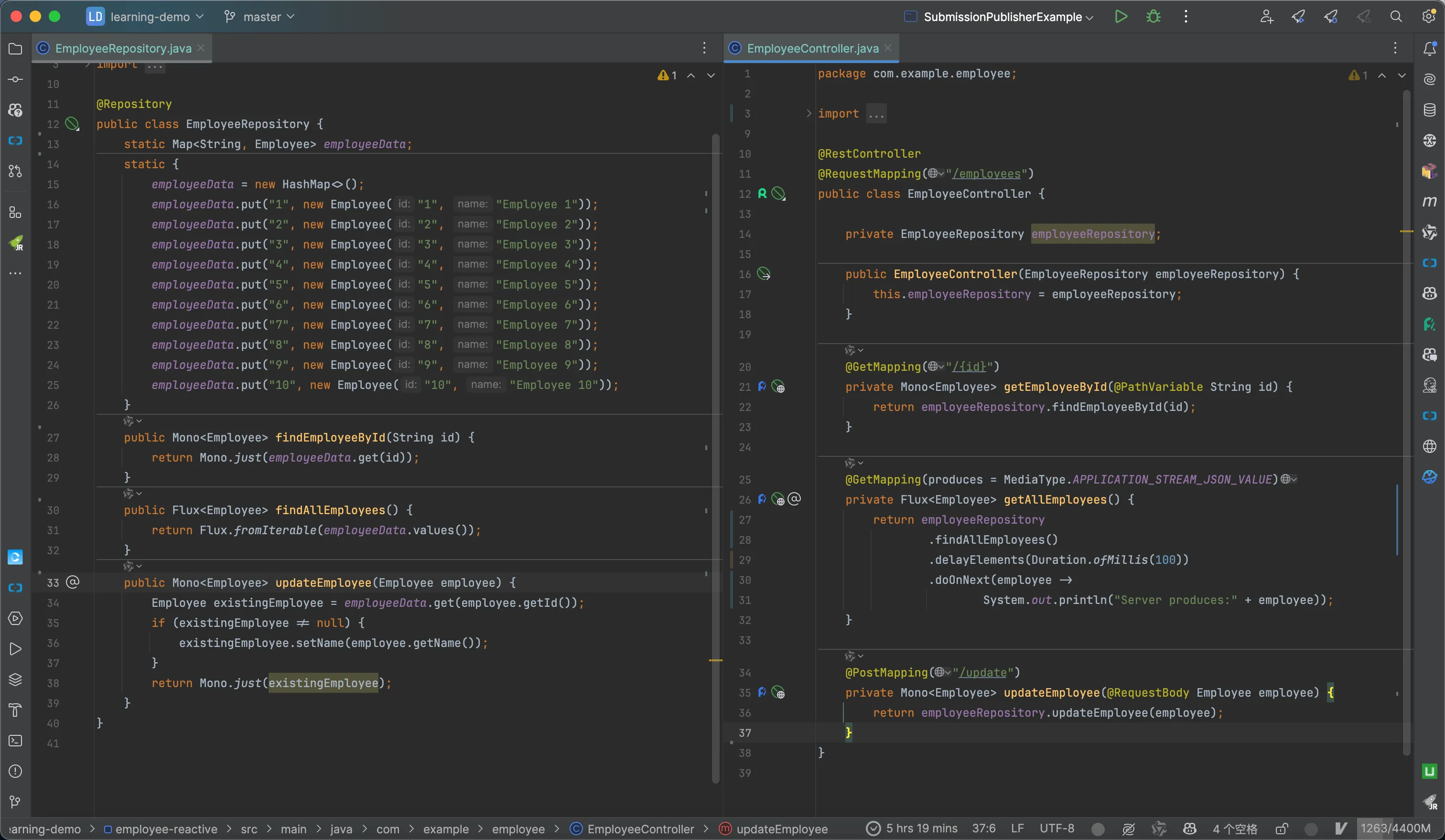Open the Notifications bell icon
Screen dimensions: 1445x840
click(1430, 49)
